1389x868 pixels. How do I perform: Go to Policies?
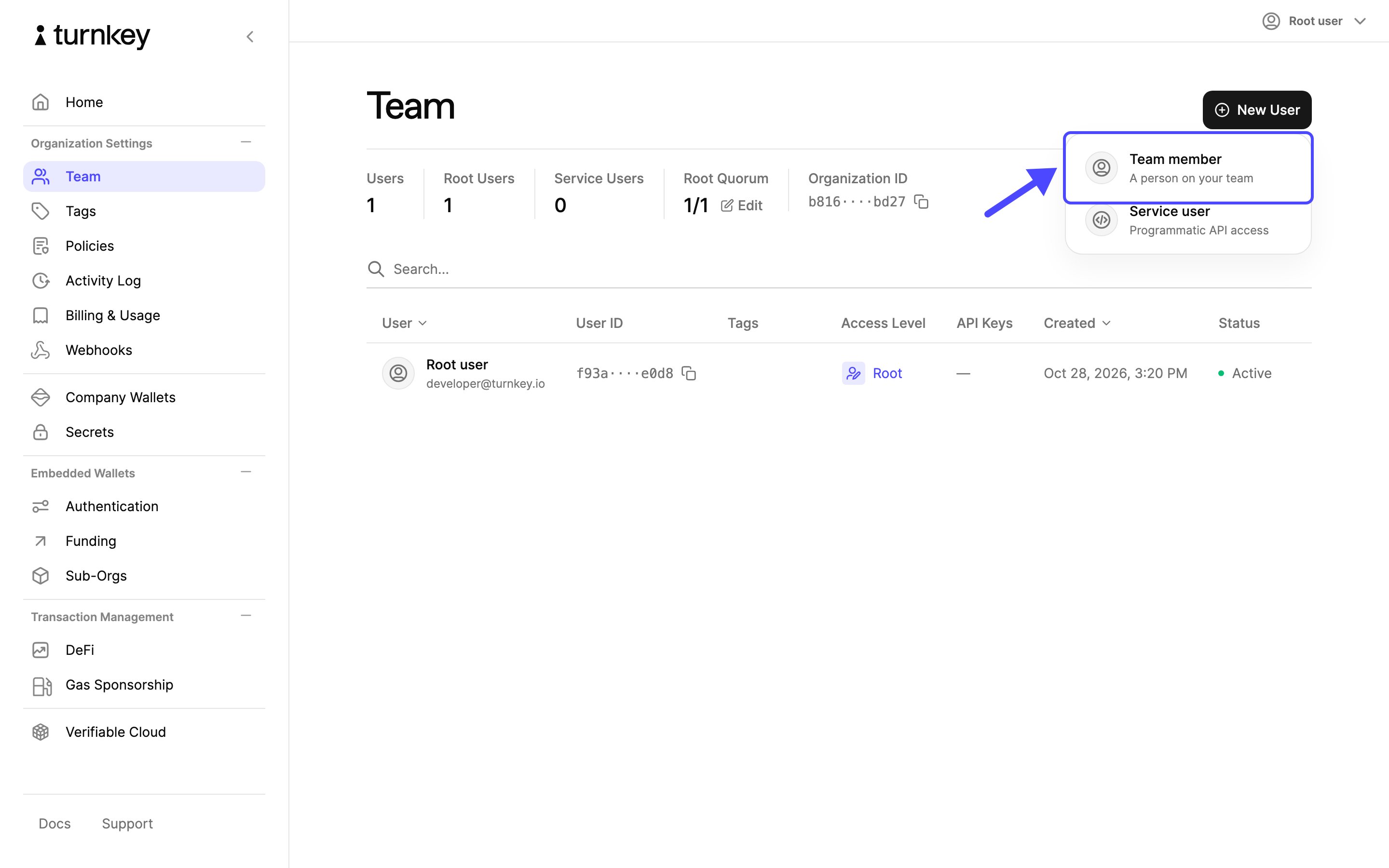pos(144,246)
